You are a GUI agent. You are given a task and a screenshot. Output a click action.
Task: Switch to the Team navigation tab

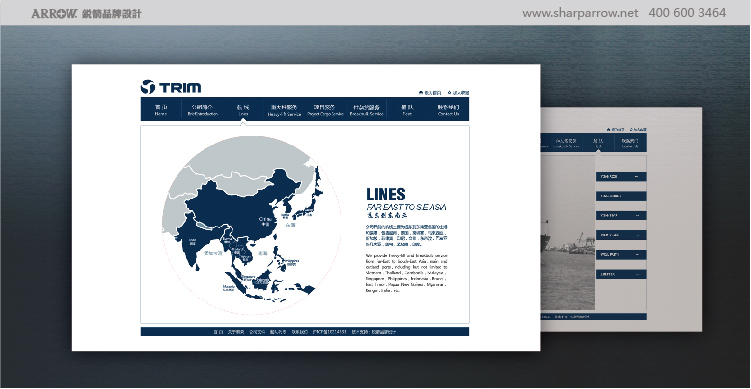coord(407,110)
